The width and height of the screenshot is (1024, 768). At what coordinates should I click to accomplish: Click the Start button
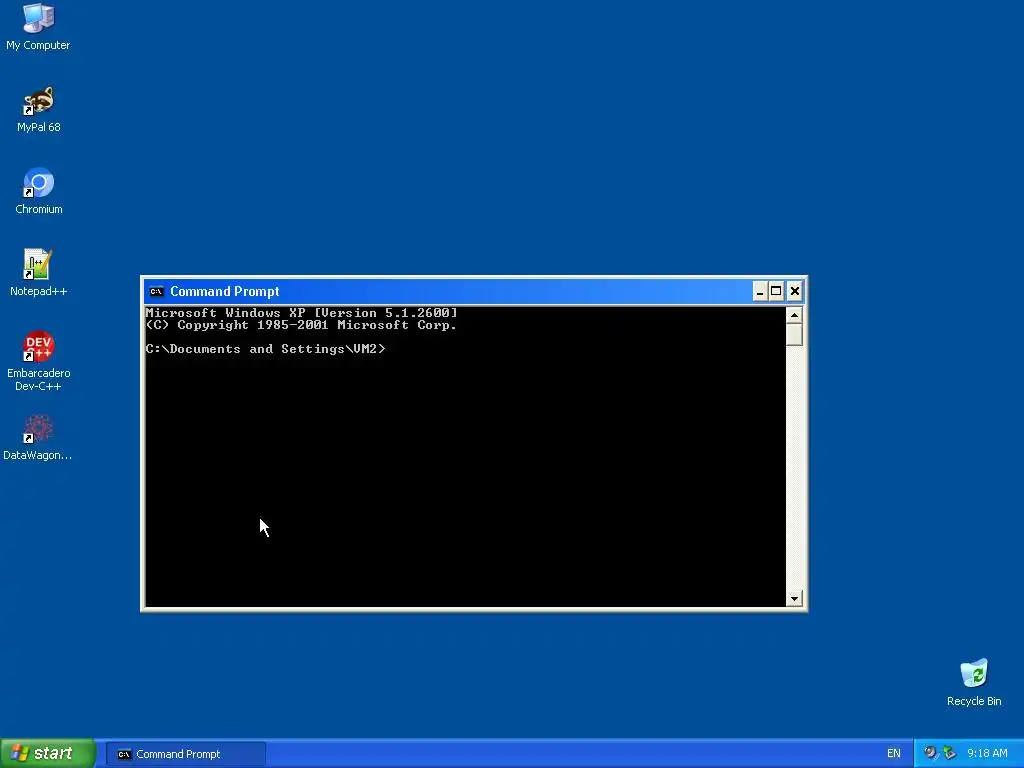pyautogui.click(x=47, y=754)
